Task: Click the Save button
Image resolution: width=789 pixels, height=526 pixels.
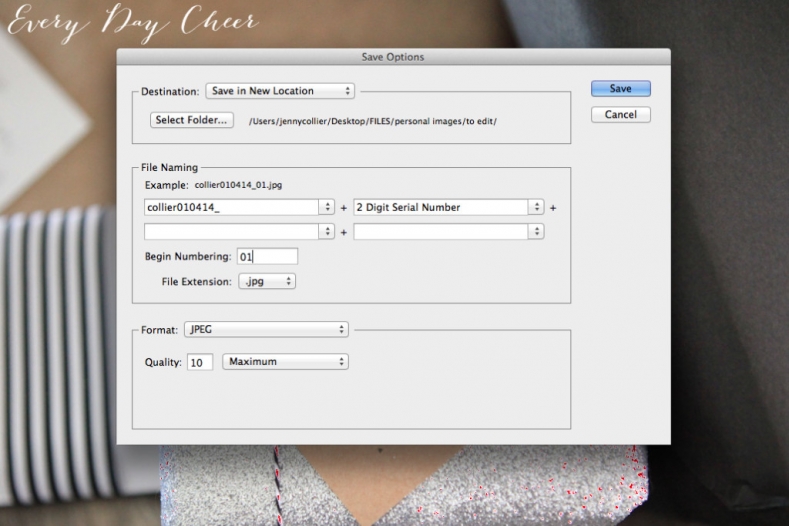Action: pos(620,89)
